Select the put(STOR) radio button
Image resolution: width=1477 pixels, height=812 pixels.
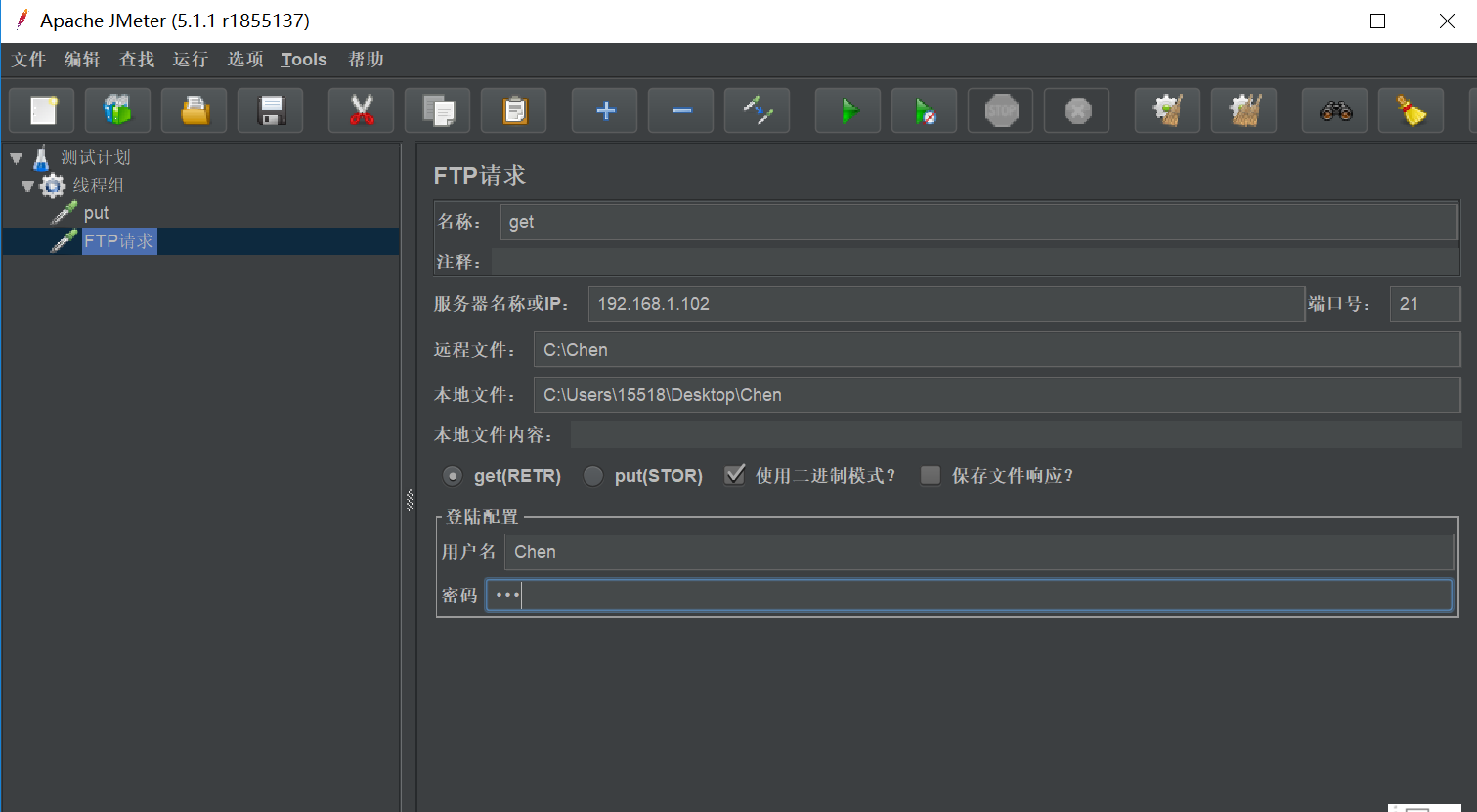tap(593, 476)
